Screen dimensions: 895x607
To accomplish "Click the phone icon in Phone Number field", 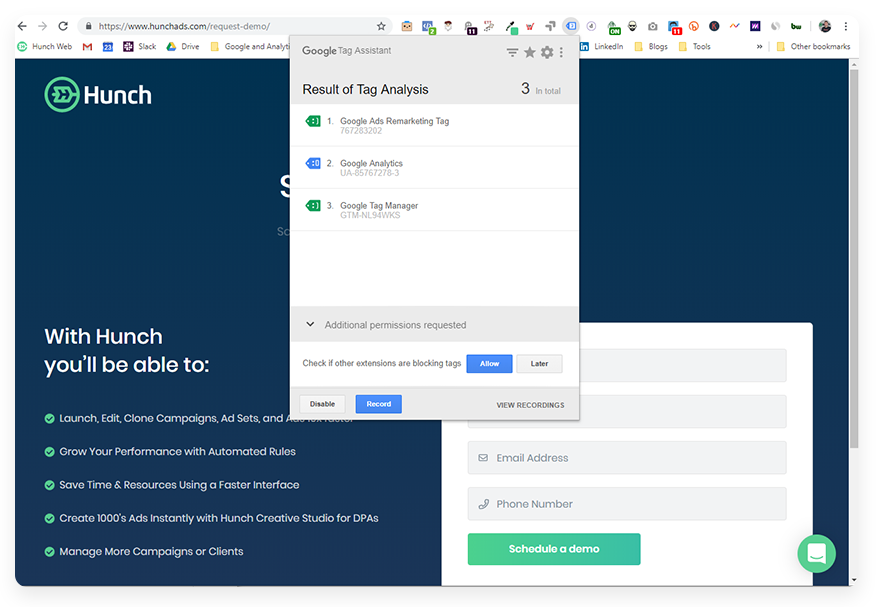I will pyautogui.click(x=482, y=503).
